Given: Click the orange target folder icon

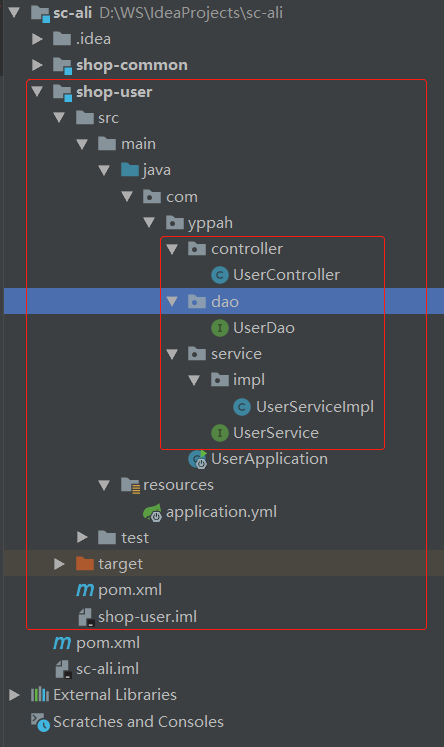Looking at the screenshot, I should tap(85, 564).
